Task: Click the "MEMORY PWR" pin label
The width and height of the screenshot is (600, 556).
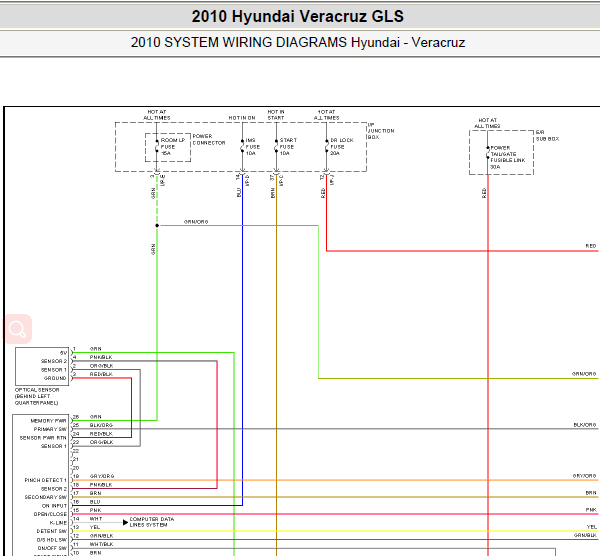Action: pos(48,421)
